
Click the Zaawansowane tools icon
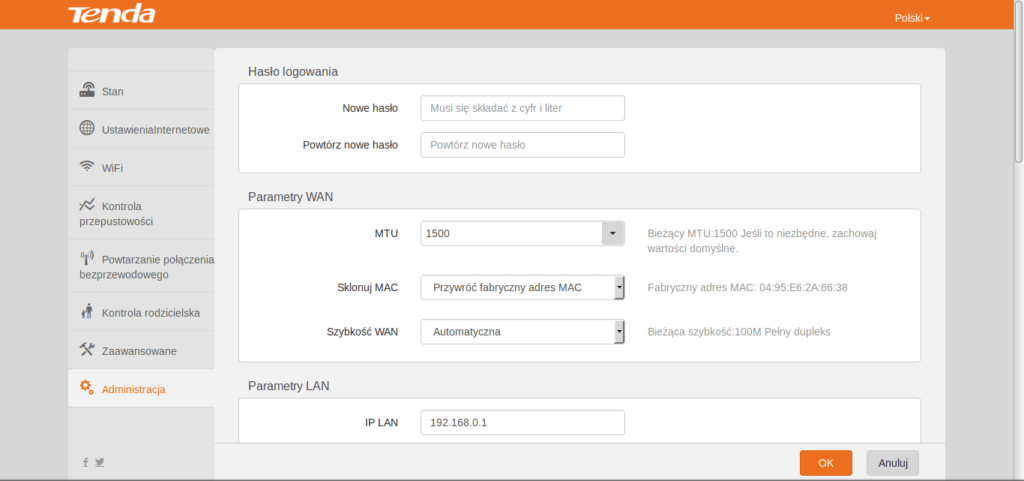87,350
